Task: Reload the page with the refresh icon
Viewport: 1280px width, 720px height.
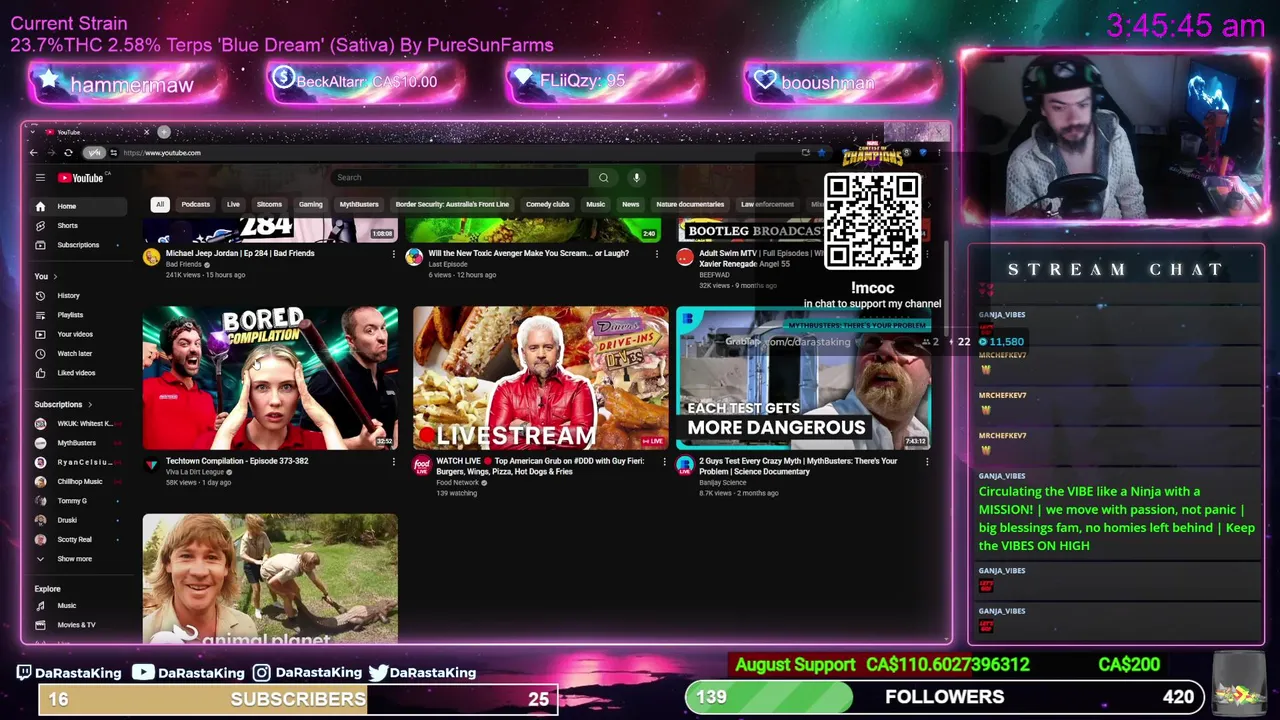Action: click(68, 153)
